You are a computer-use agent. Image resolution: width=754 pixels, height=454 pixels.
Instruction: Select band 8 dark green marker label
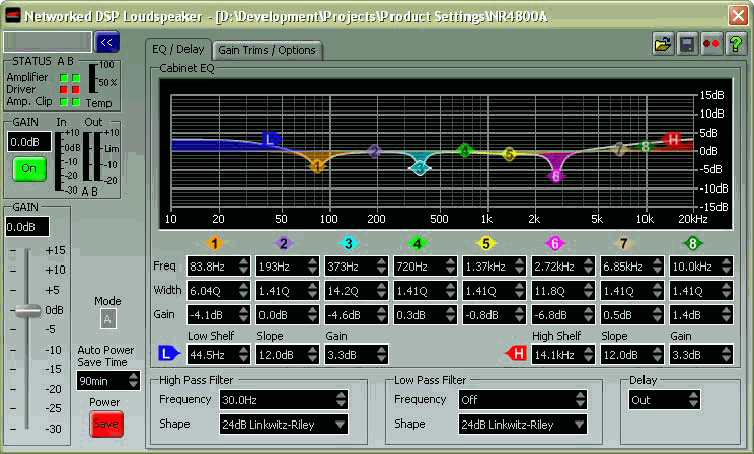[x=692, y=243]
